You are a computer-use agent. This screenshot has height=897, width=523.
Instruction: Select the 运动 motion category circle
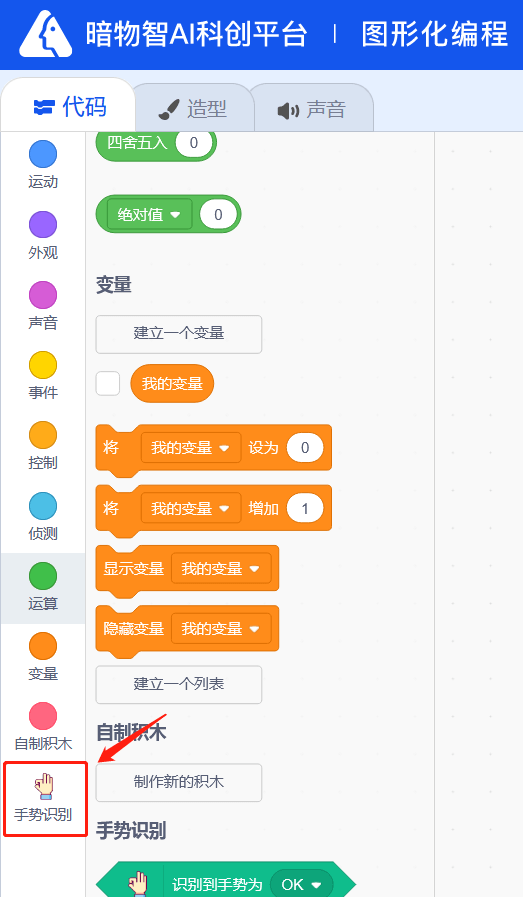click(43, 154)
